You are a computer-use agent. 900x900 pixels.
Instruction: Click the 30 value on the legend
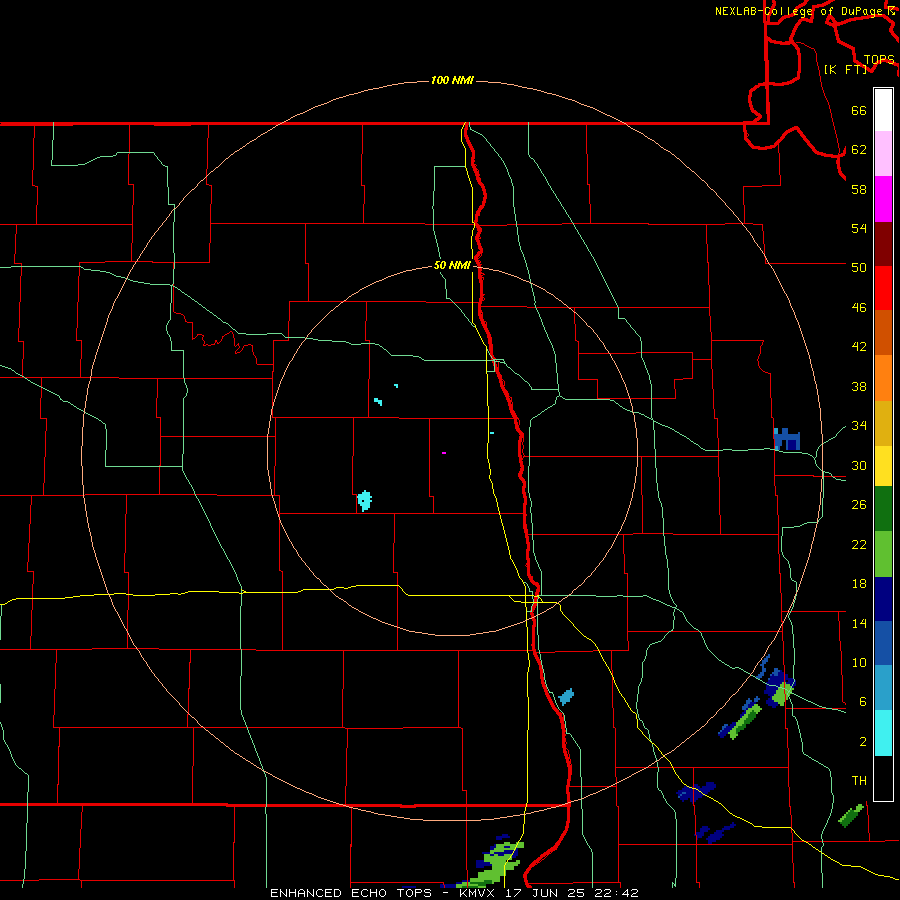point(859,465)
